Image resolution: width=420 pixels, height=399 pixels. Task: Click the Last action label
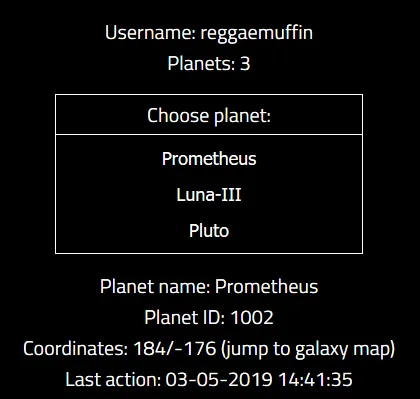(x=113, y=379)
